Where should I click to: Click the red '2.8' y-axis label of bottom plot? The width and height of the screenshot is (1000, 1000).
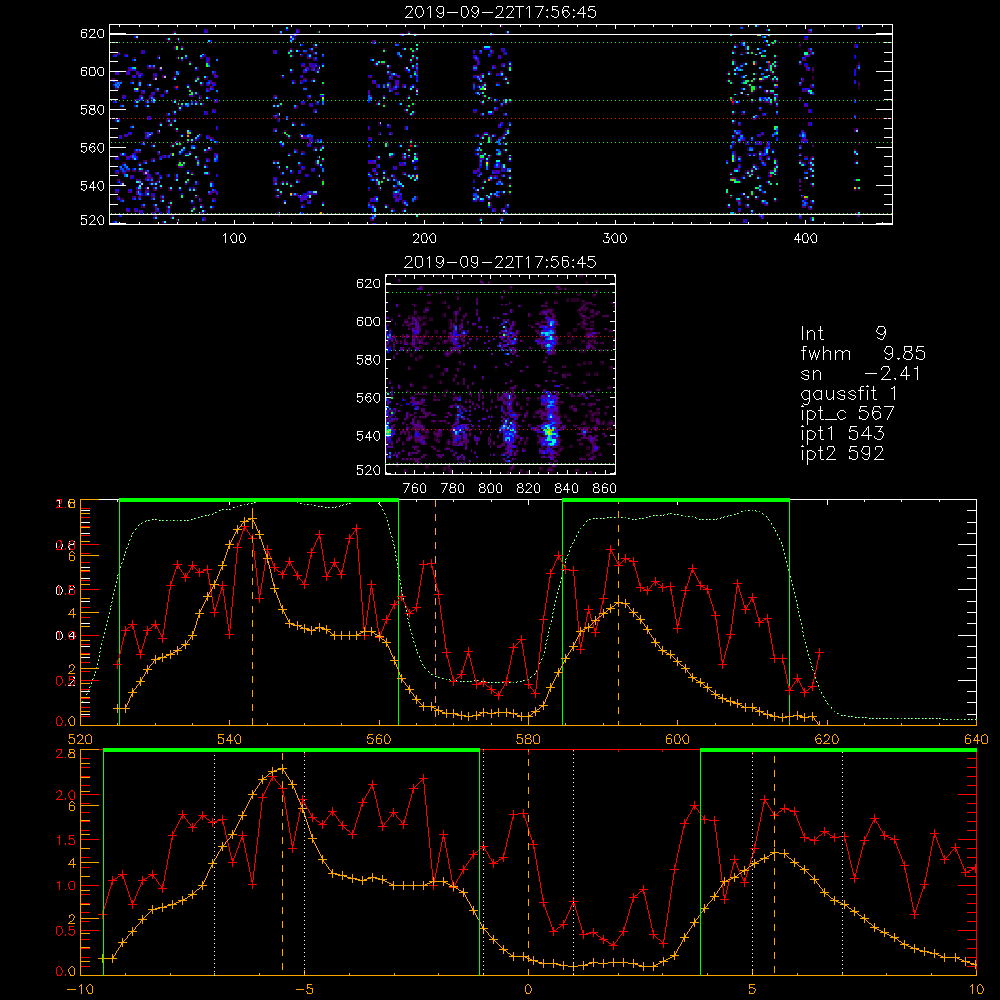coord(66,754)
